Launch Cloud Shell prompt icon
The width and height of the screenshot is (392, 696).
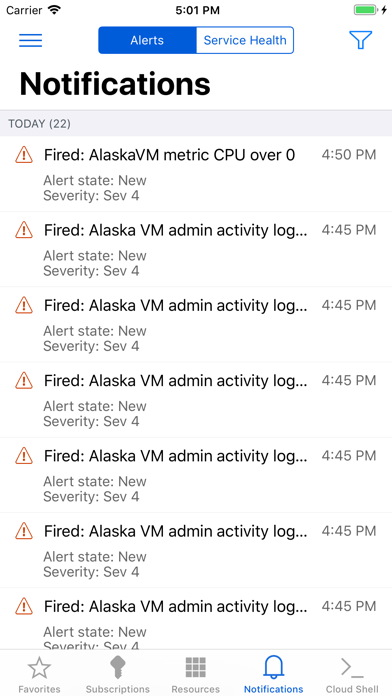click(x=352, y=668)
